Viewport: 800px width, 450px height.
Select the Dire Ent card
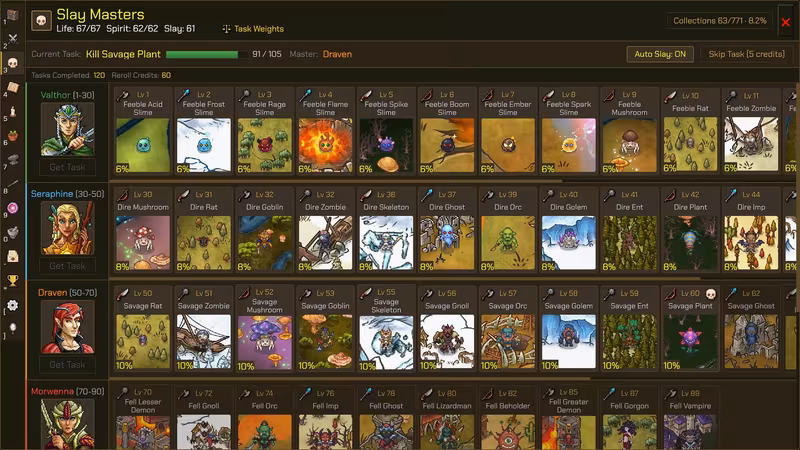(629, 230)
